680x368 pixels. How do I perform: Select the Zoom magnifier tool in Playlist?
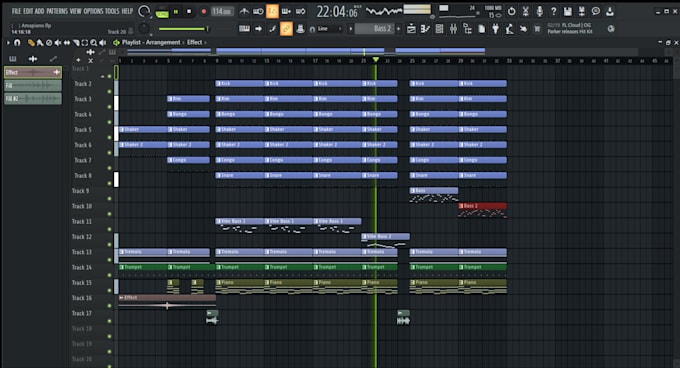[94, 42]
